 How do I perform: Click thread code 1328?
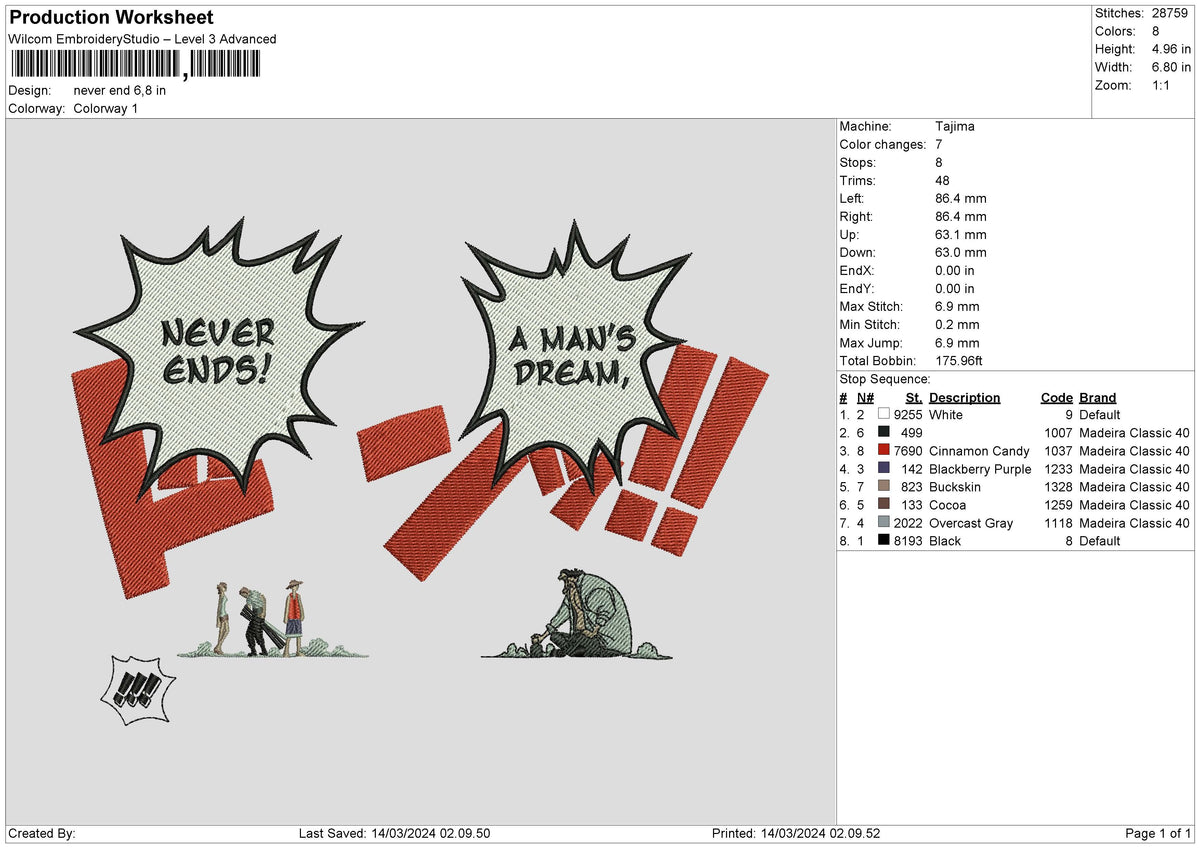coord(1058,487)
